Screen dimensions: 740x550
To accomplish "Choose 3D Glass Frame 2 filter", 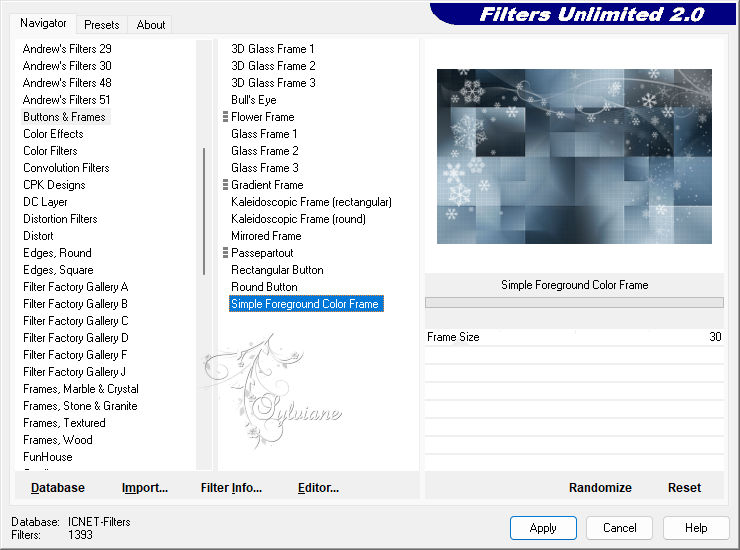I will click(273, 66).
